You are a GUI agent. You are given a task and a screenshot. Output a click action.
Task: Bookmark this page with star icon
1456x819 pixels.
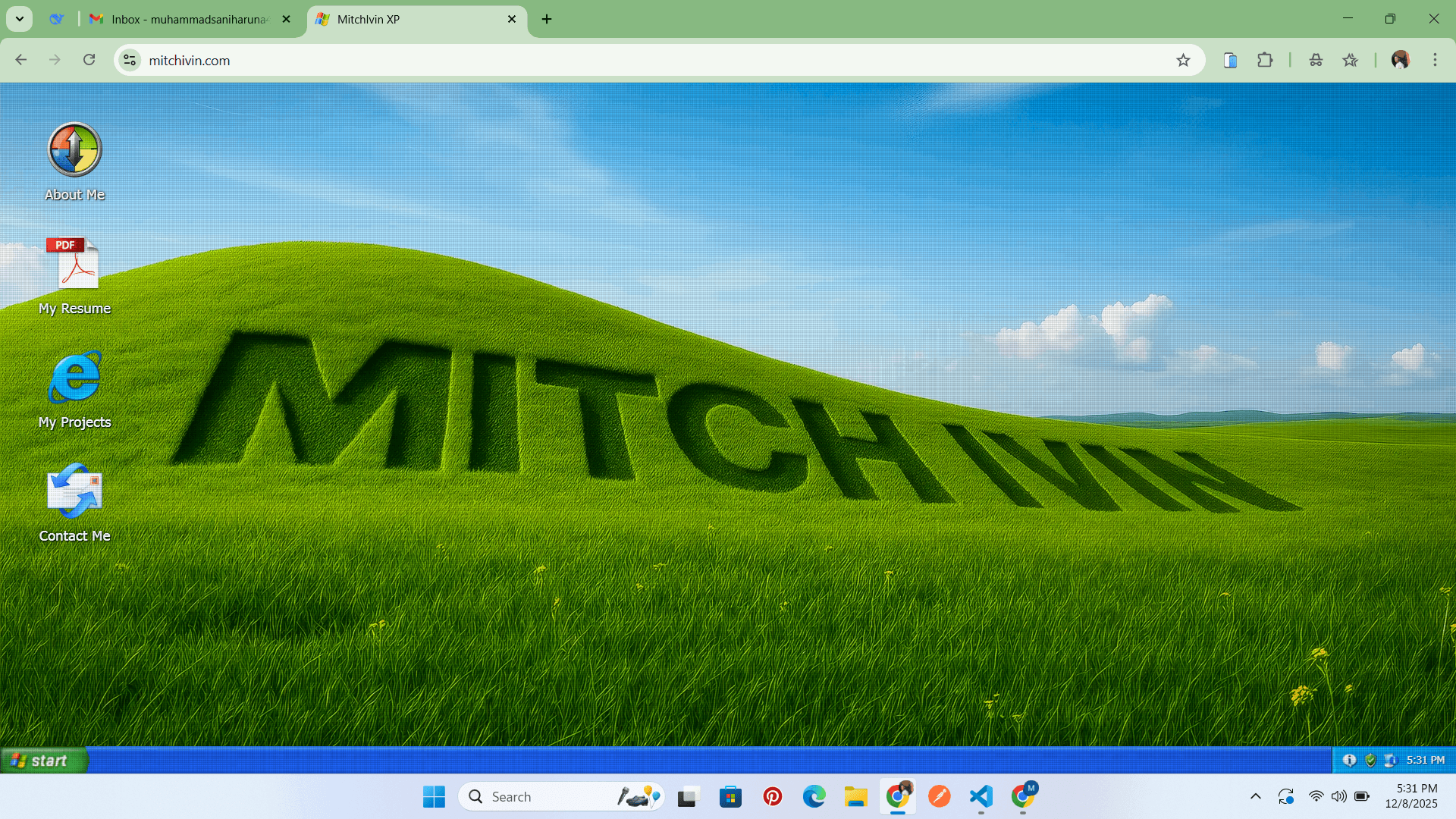[1183, 61]
